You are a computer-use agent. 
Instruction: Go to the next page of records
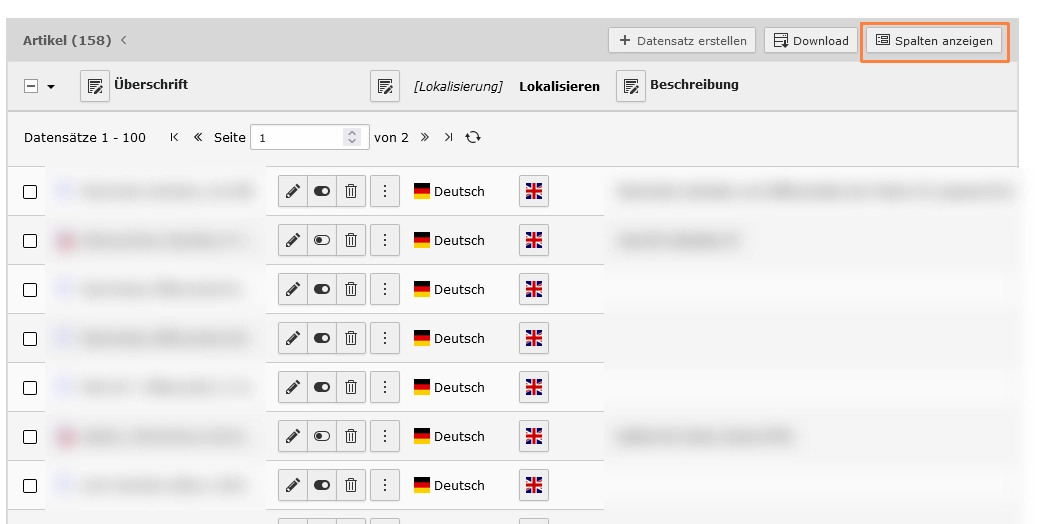tap(424, 137)
